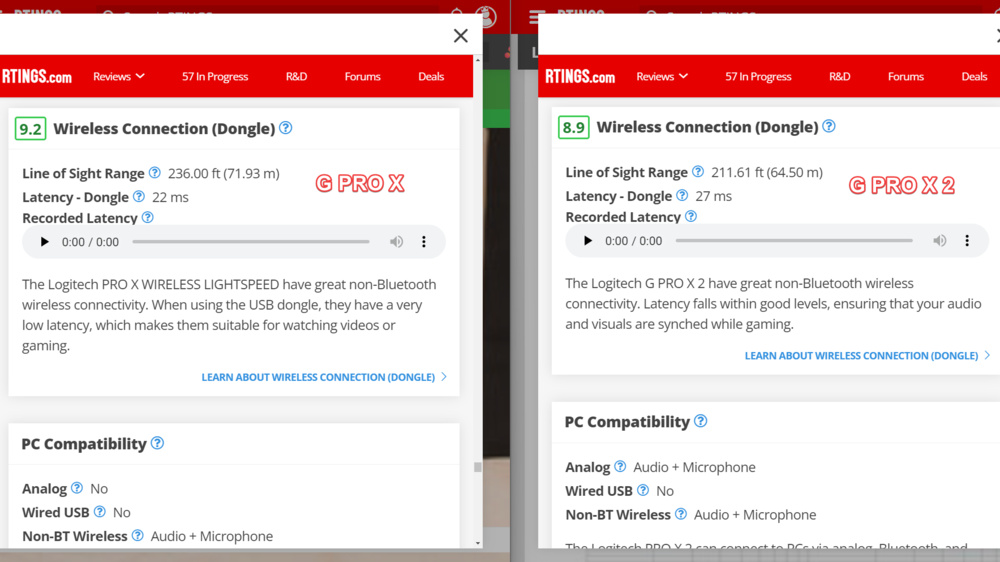Mute the audio player in left panel
This screenshot has width=1000, height=562.
coord(397,242)
